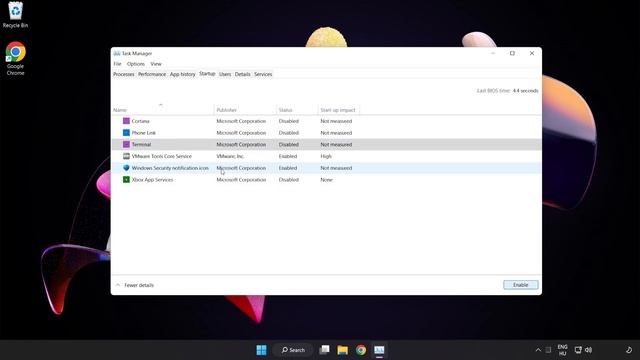Click the Cortana app icon

pyautogui.click(x=126, y=121)
